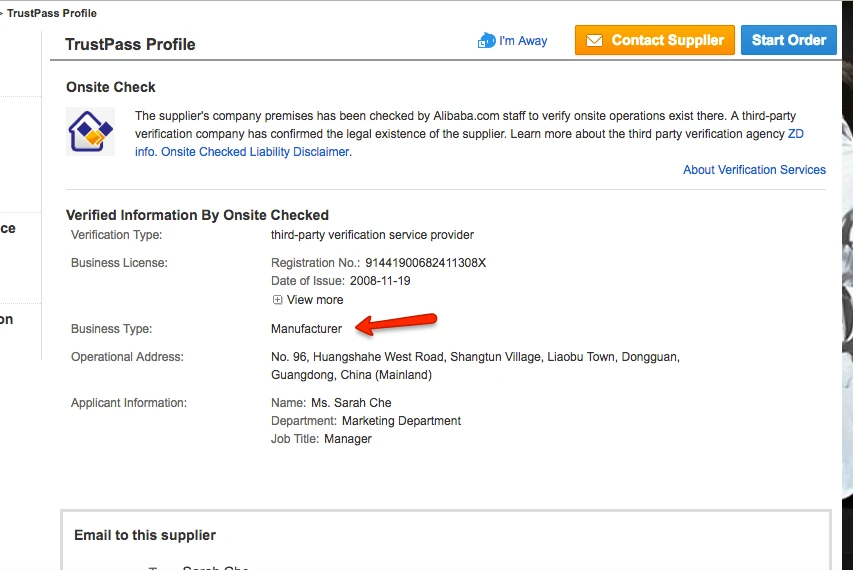Click the Job Title Manager value

tap(348, 439)
